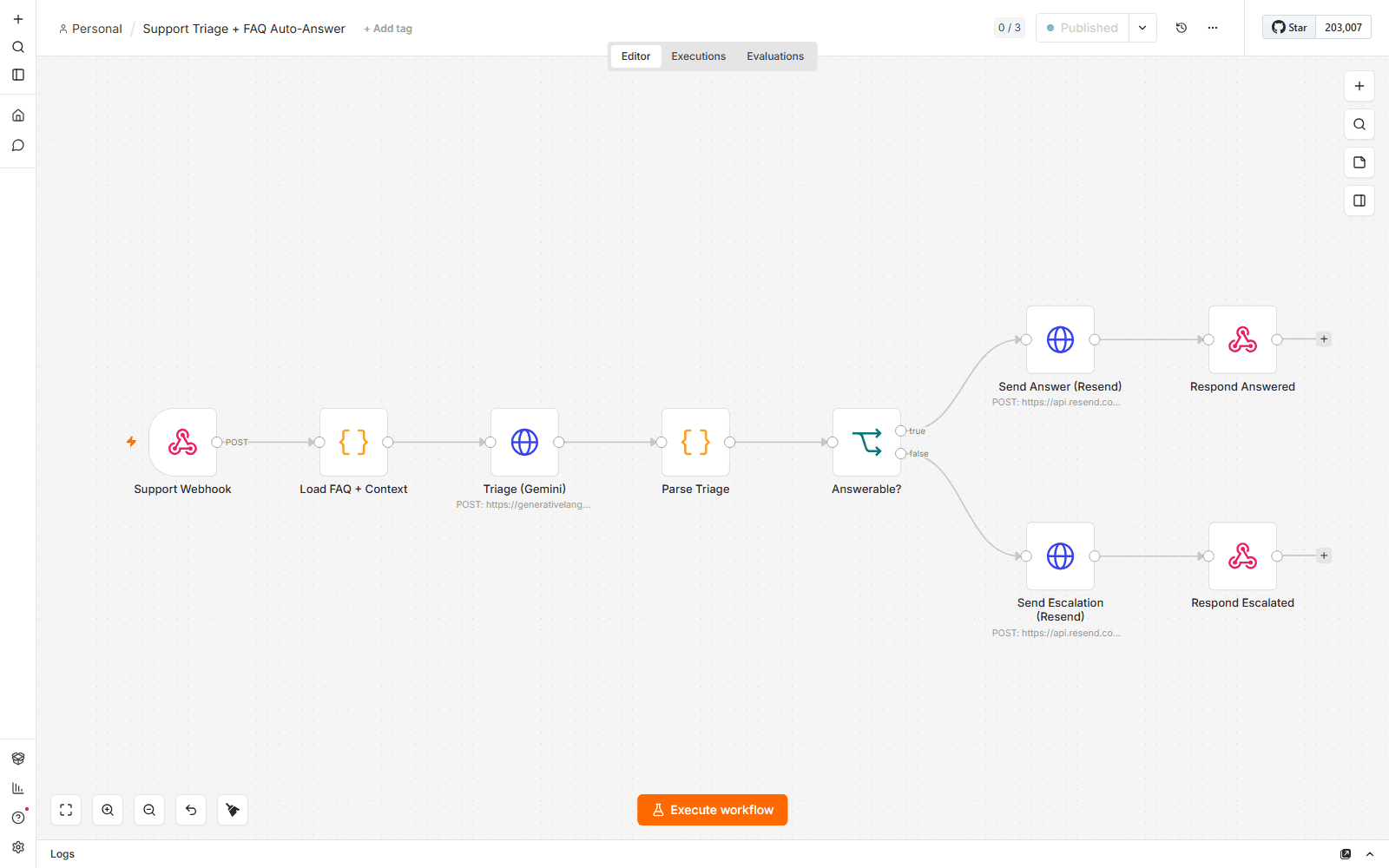The image size is (1389, 868).
Task: Select the Respond Answered node
Action: click(x=1242, y=339)
